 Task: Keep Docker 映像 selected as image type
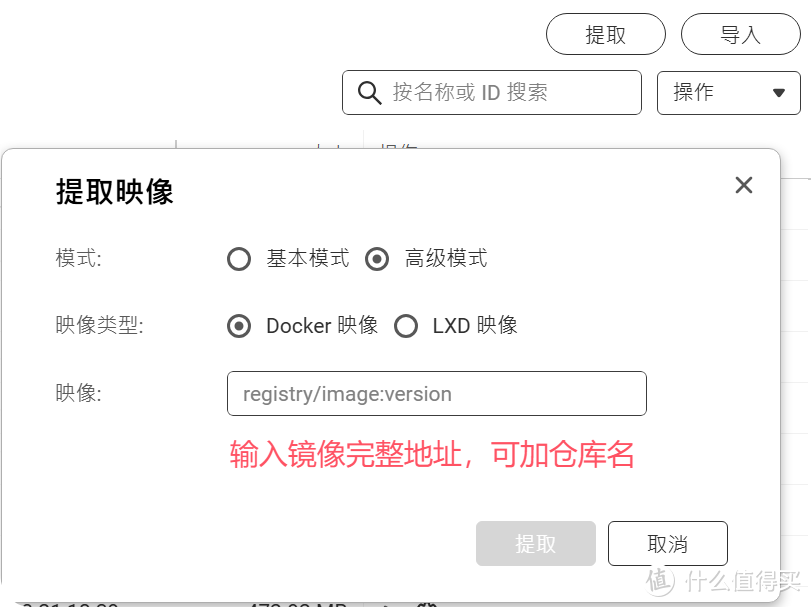pyautogui.click(x=239, y=326)
